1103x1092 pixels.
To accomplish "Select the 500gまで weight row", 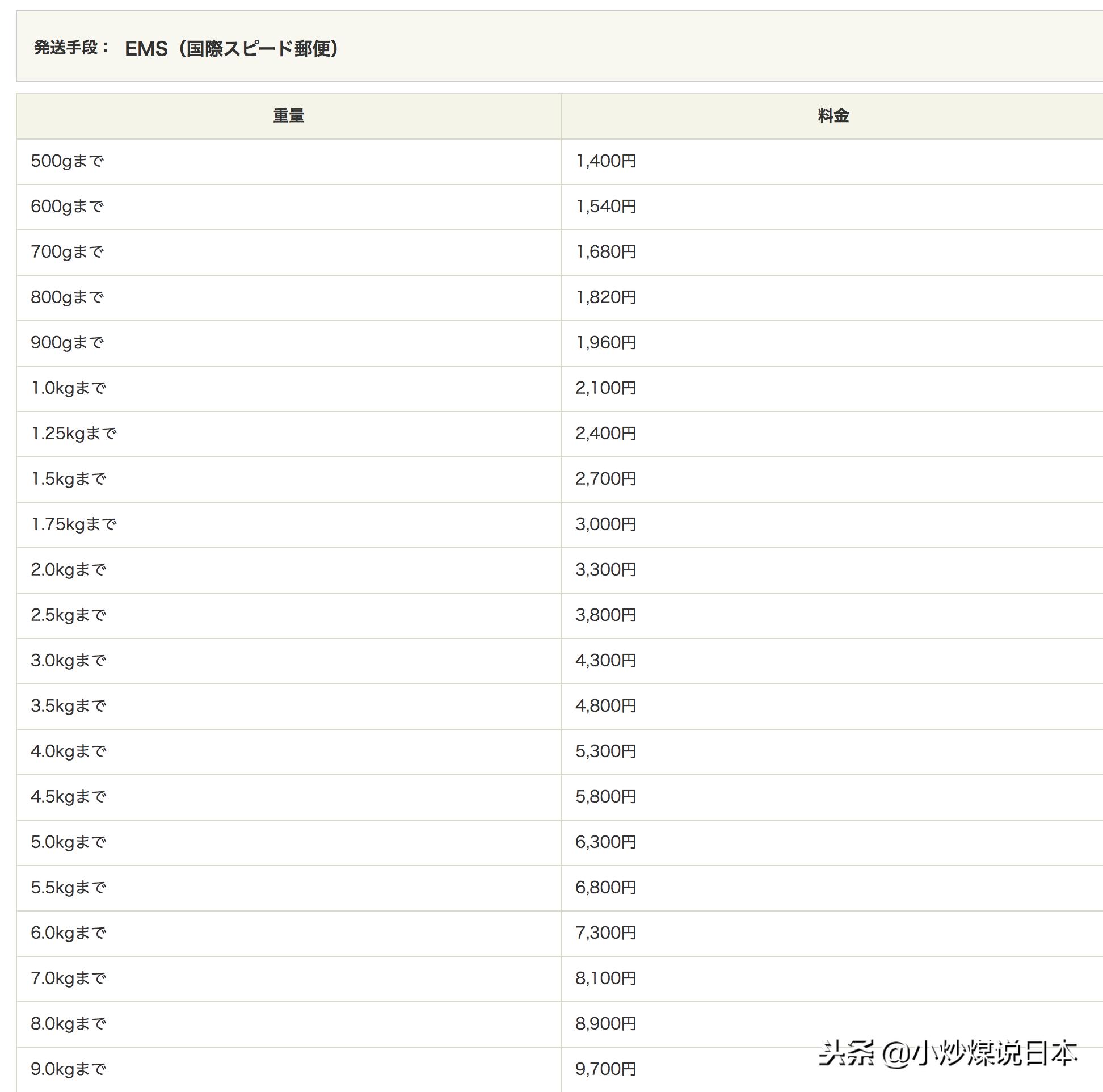I will tap(69, 161).
